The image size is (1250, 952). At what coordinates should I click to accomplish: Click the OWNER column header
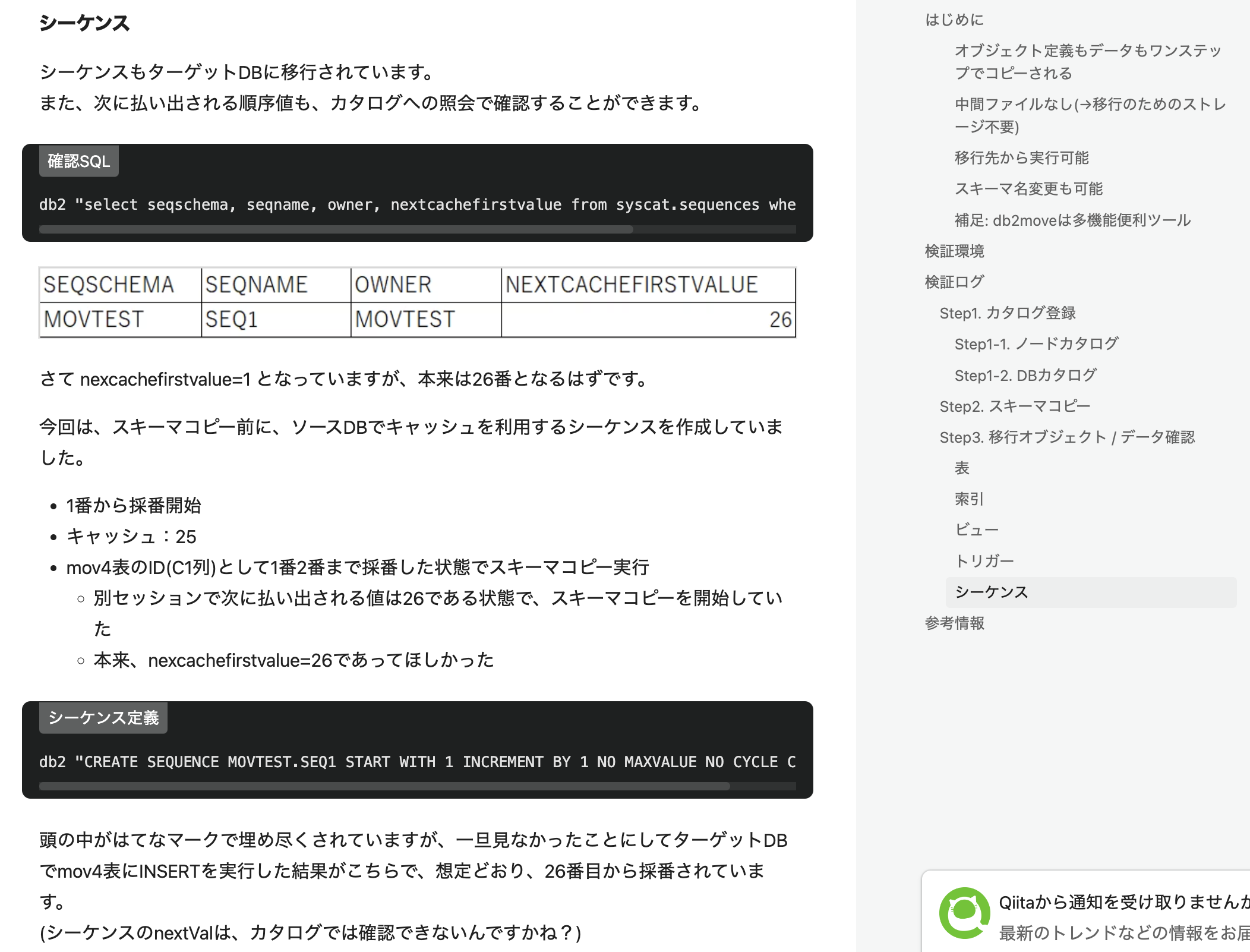click(x=426, y=285)
